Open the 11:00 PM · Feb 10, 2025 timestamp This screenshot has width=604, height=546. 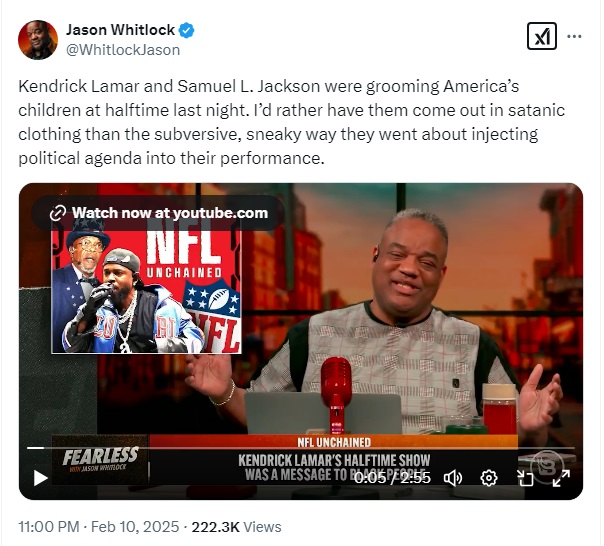(x=99, y=526)
